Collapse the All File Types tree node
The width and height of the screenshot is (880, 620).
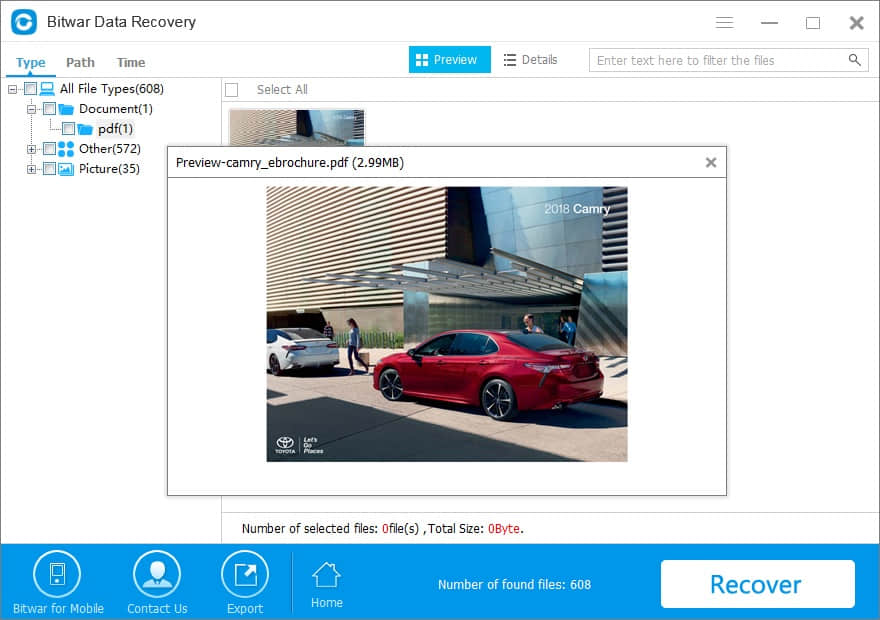point(12,89)
